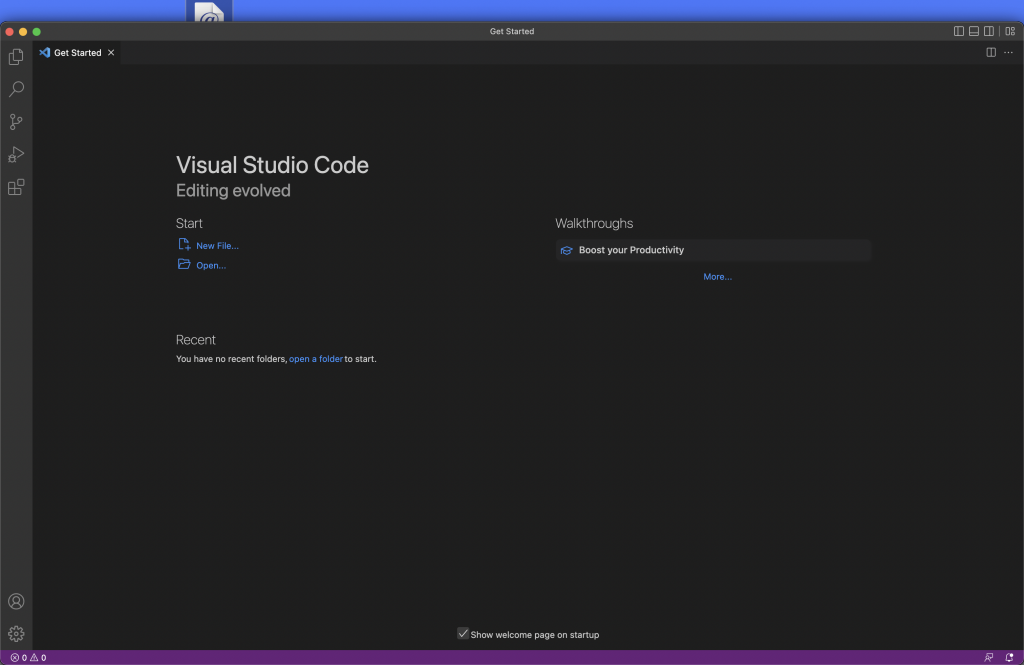Open notifications bell in status bar
The width and height of the screenshot is (1024, 665).
click(x=1009, y=658)
